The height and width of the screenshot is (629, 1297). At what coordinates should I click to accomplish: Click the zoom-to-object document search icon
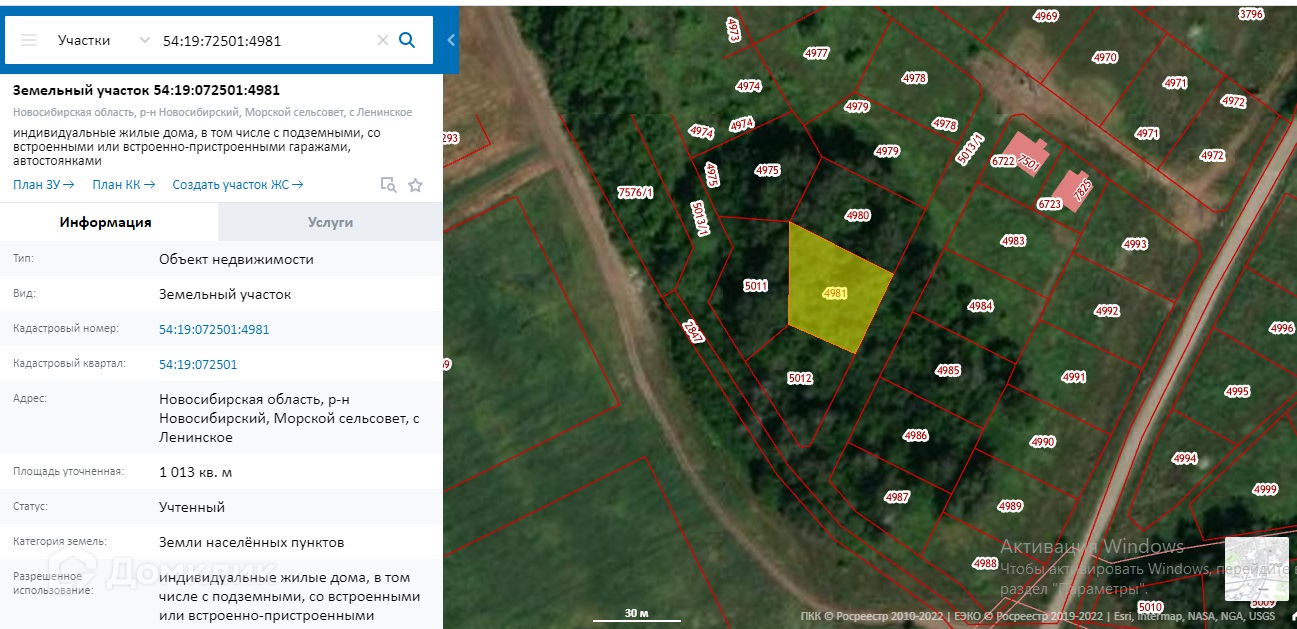(388, 184)
